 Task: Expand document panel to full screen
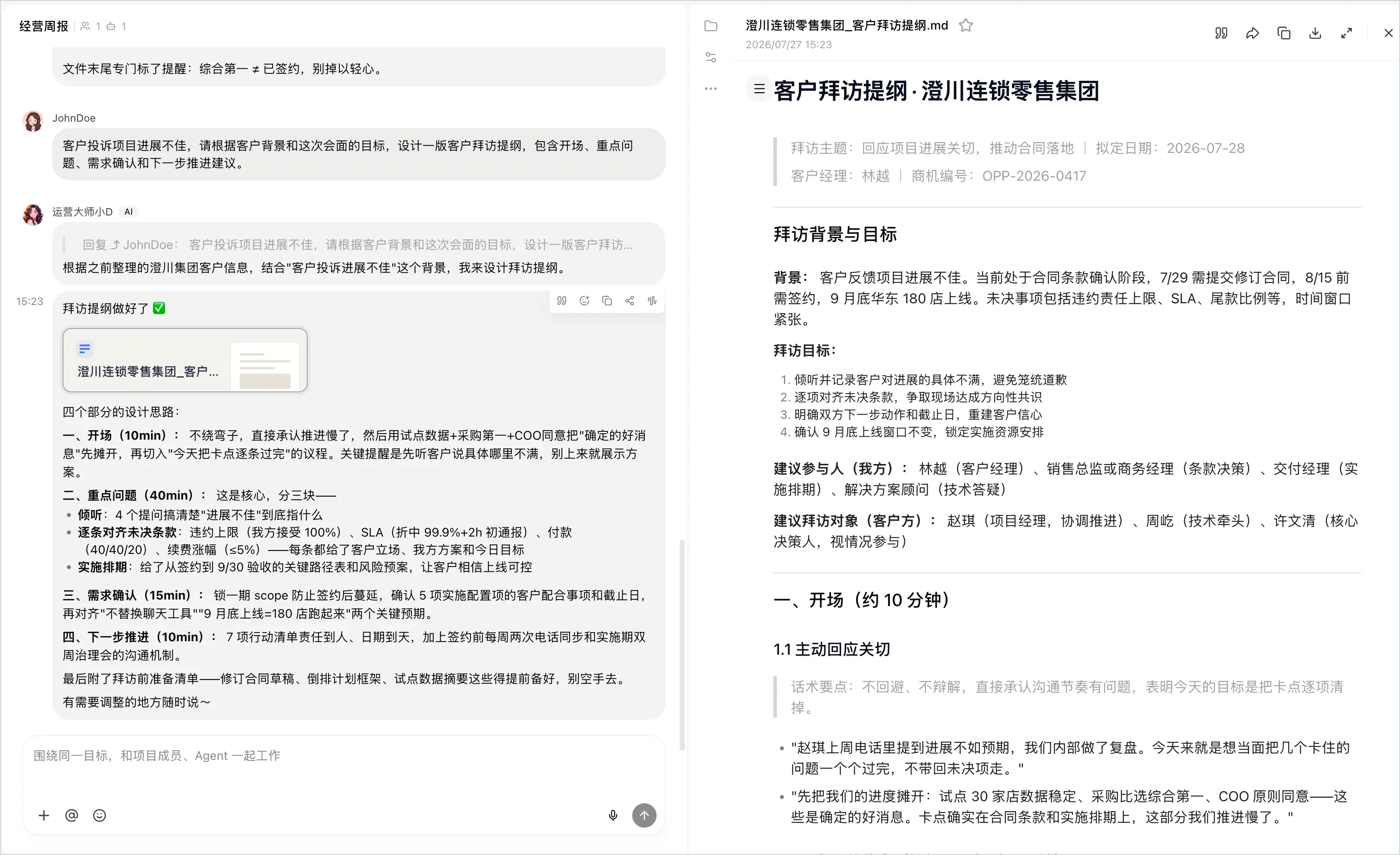click(1346, 33)
